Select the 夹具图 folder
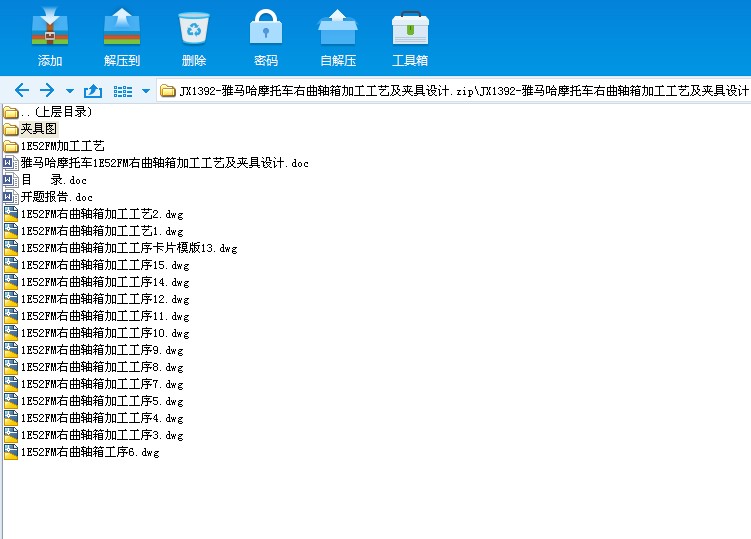Image resolution: width=751 pixels, height=539 pixels. [30, 129]
